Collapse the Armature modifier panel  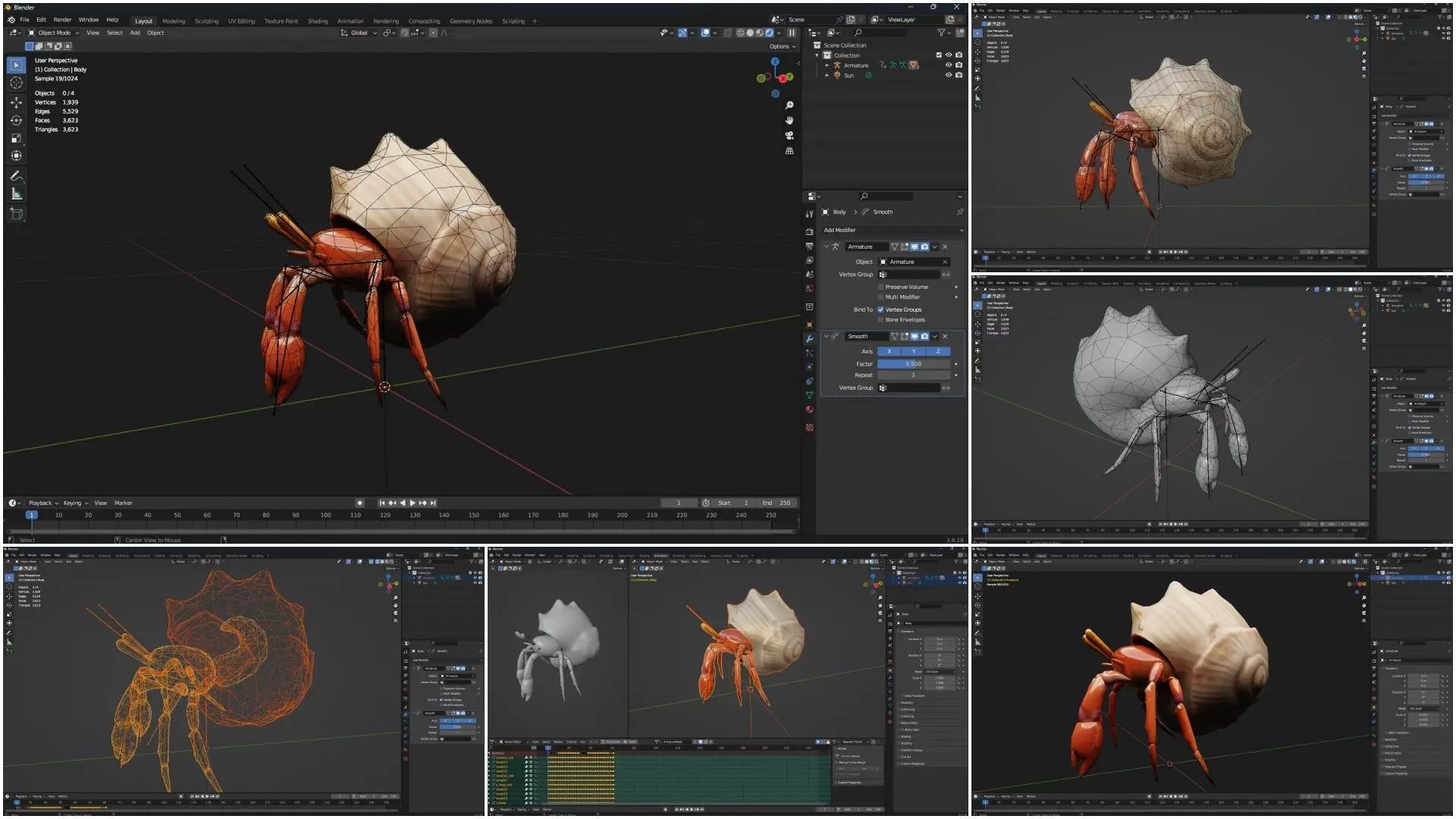(x=827, y=246)
